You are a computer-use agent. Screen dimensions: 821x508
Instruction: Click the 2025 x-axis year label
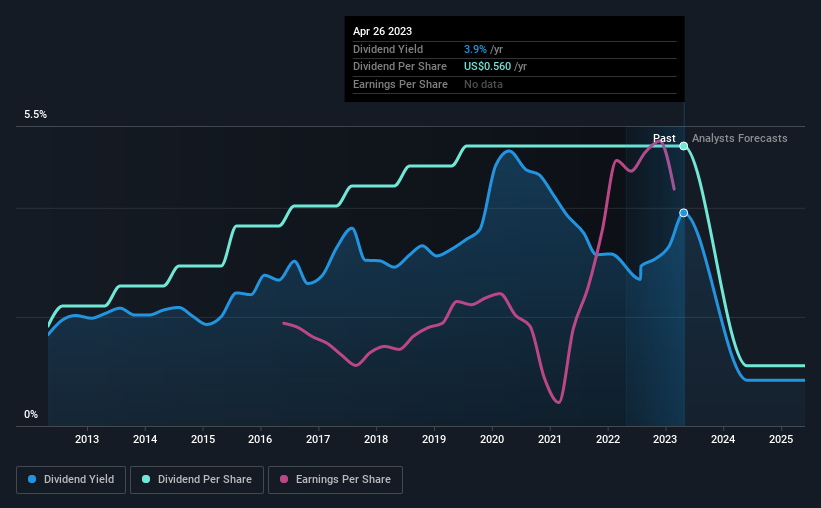coord(781,439)
